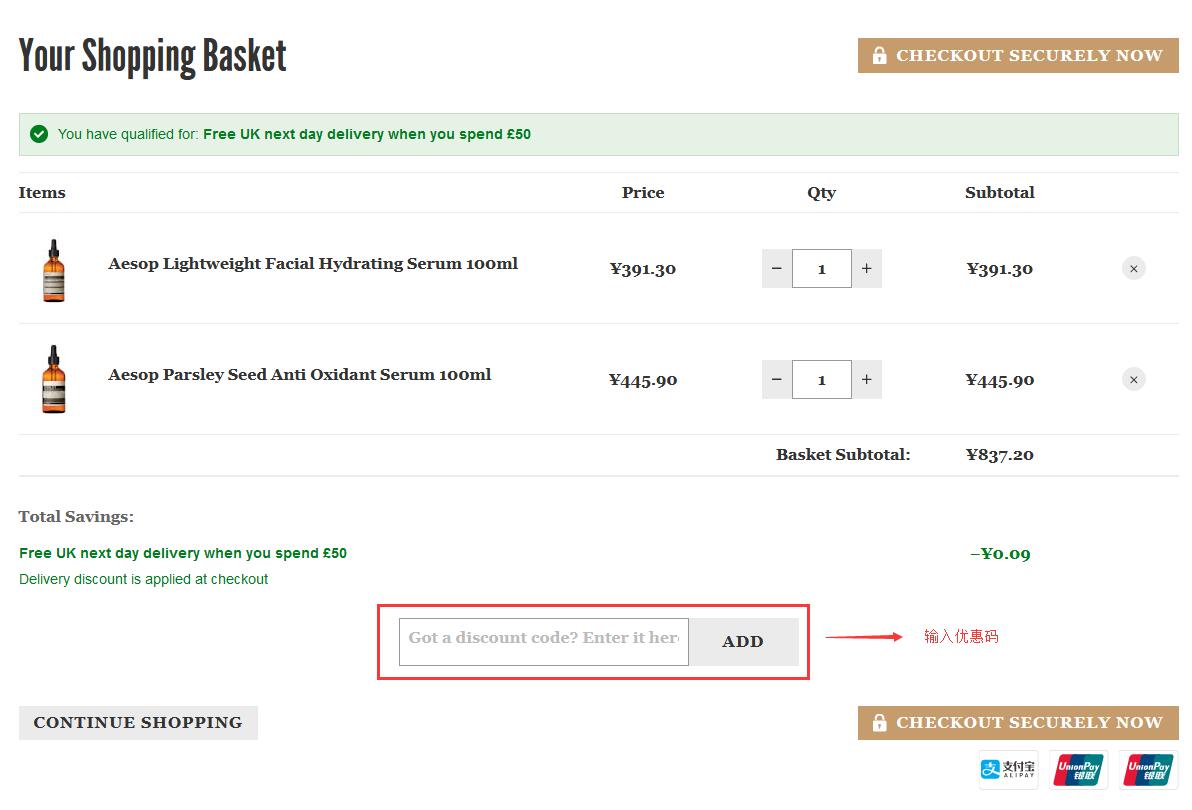This screenshot has width=1192, height=810.
Task: Open Aesop Lightweight Facial Hydrating Serum link
Action: click(x=313, y=264)
